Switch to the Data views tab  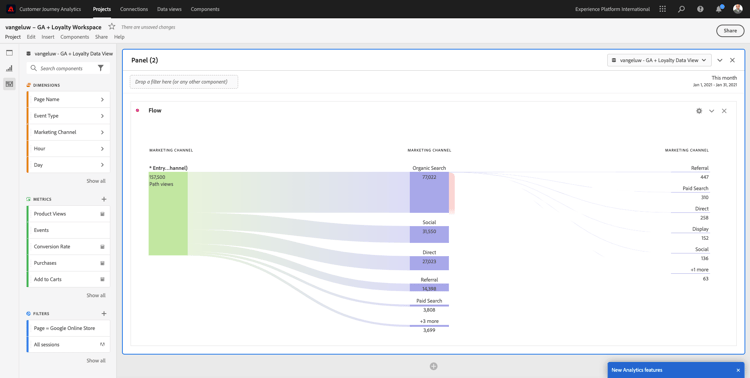169,9
